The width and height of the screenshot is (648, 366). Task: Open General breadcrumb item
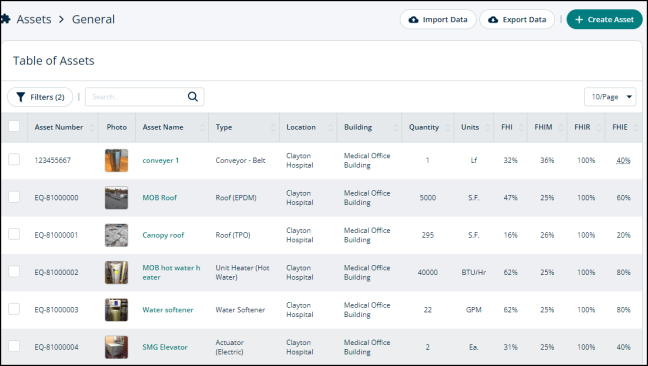click(93, 19)
